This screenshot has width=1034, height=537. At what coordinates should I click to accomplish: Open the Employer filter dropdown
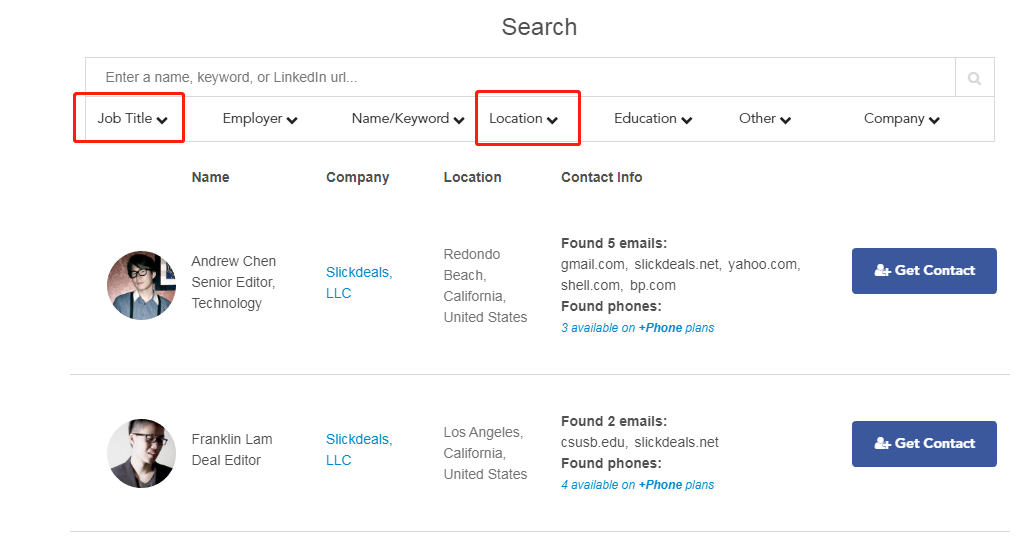point(260,119)
